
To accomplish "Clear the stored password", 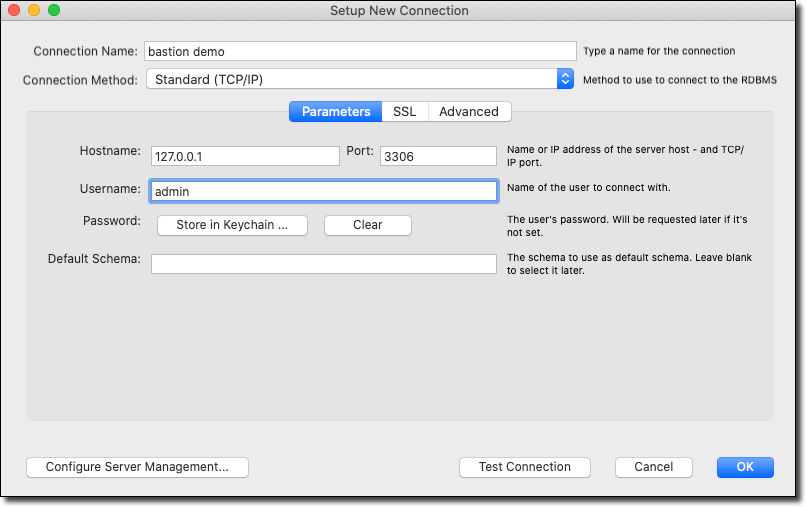I will (x=367, y=225).
